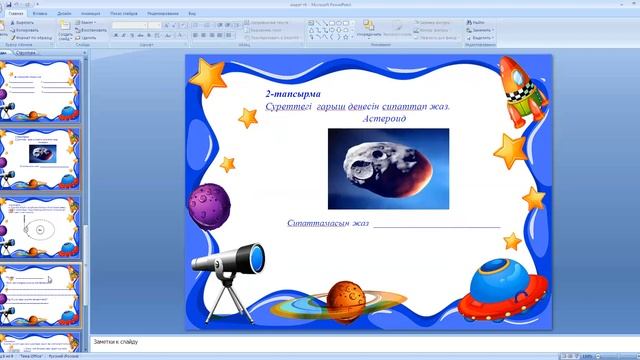The height and width of the screenshot is (360, 640).
Task: Open the Главная ribbon tab
Action: (x=16, y=13)
